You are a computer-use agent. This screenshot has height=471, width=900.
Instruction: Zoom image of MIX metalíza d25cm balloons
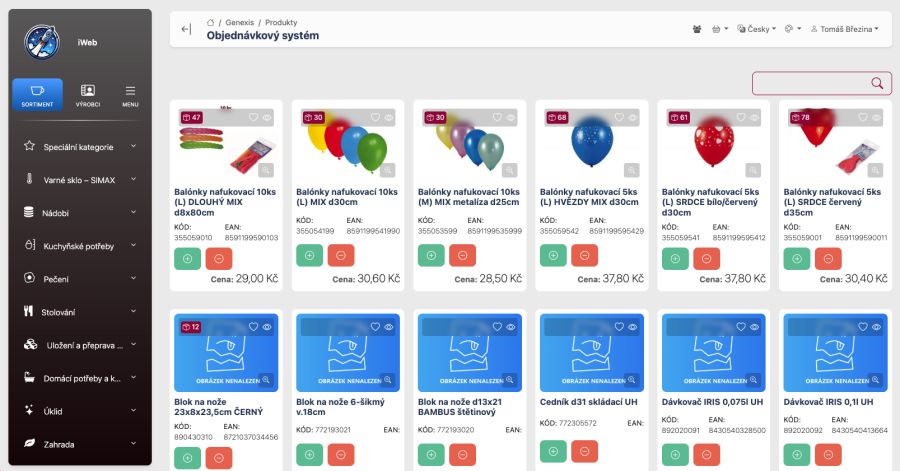click(511, 170)
